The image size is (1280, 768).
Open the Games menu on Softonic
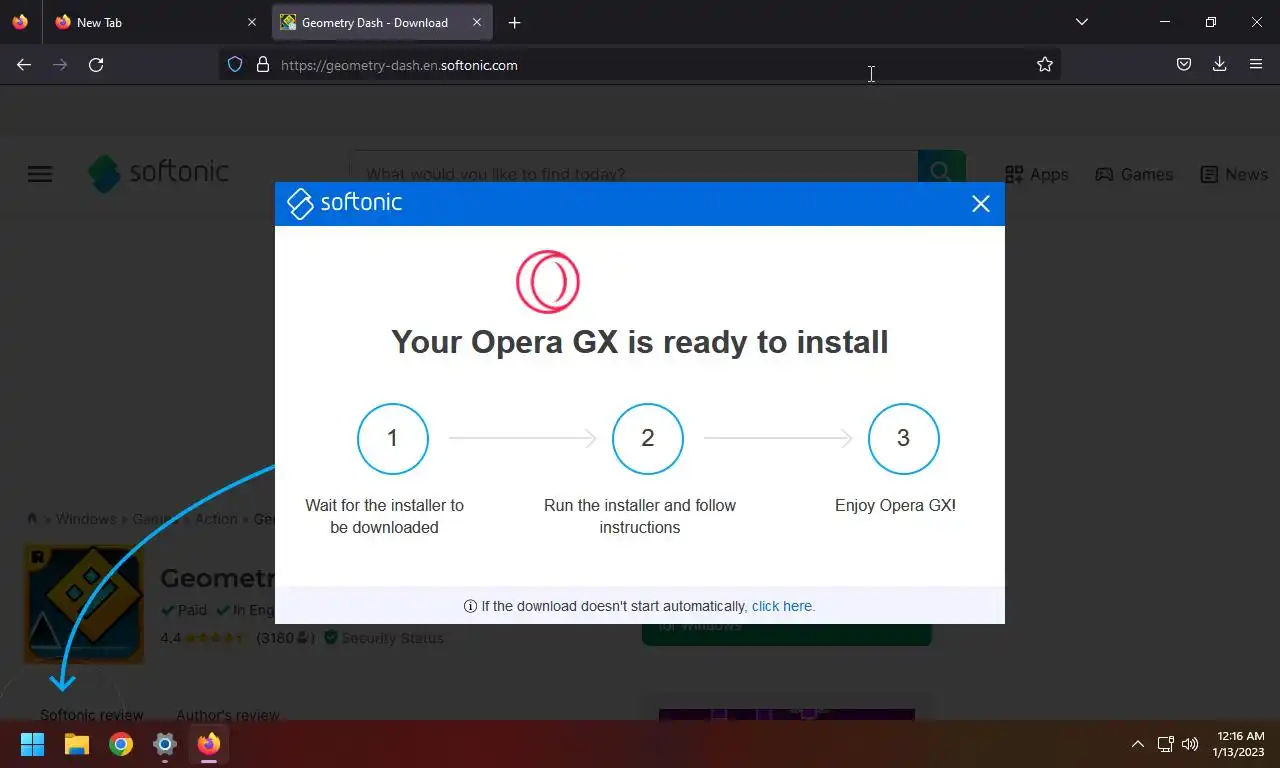point(1134,174)
